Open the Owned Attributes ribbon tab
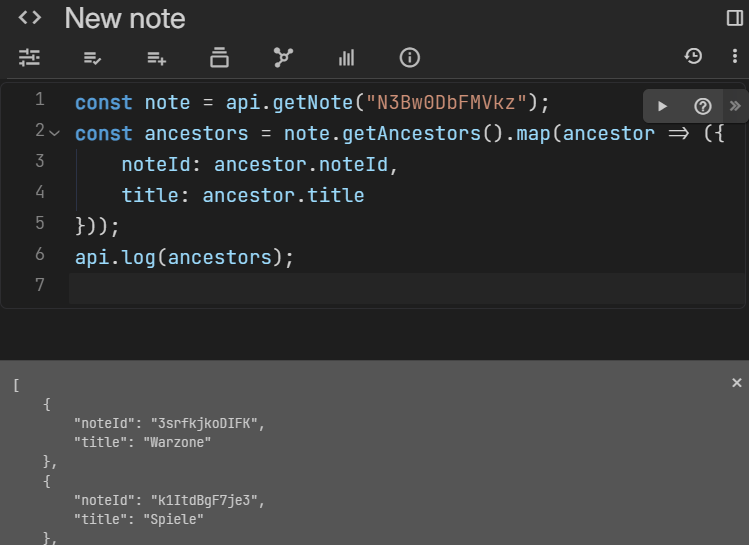Screen dimensions: 749x545 (93, 58)
